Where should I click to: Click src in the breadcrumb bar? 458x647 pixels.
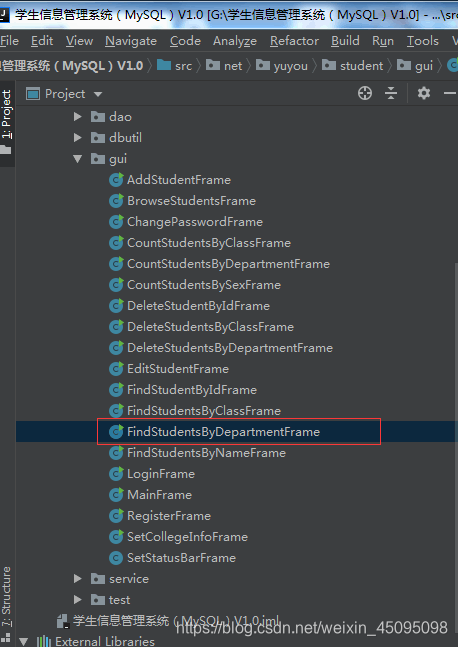point(175,66)
